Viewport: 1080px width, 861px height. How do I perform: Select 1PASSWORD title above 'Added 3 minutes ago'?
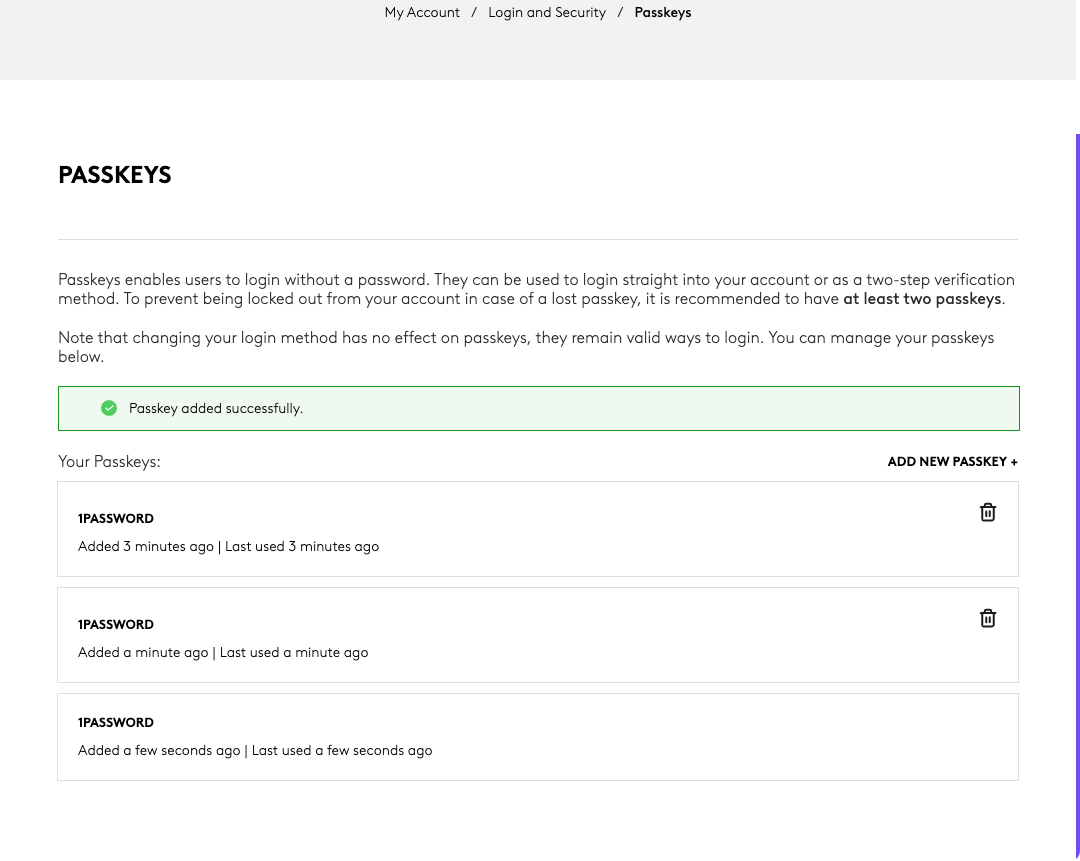coord(116,519)
